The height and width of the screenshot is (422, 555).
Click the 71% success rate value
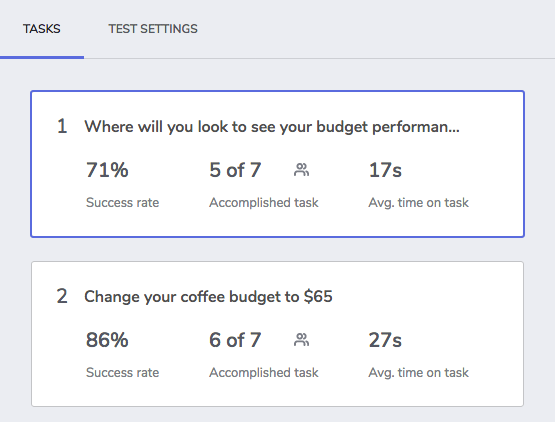pos(107,170)
